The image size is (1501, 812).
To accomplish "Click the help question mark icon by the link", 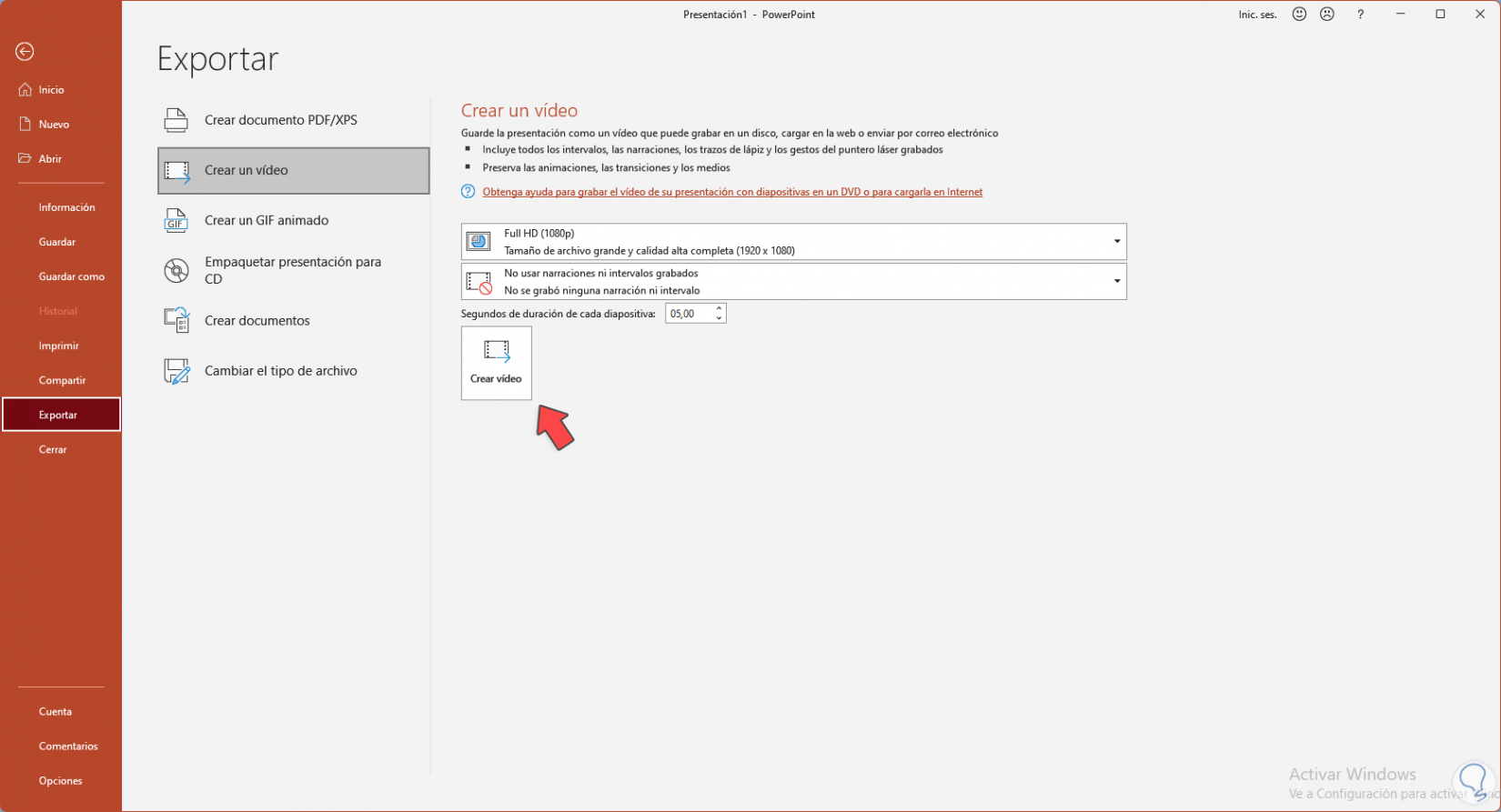I will tap(468, 192).
